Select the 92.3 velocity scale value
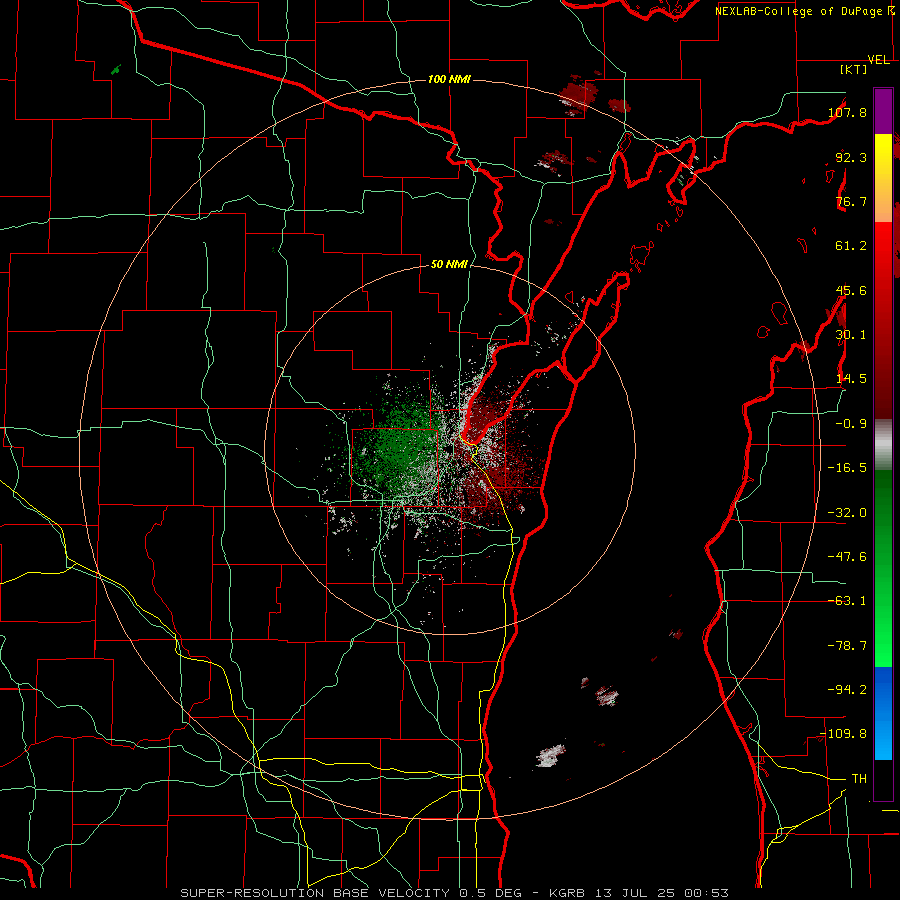900x900 pixels. 851,157
